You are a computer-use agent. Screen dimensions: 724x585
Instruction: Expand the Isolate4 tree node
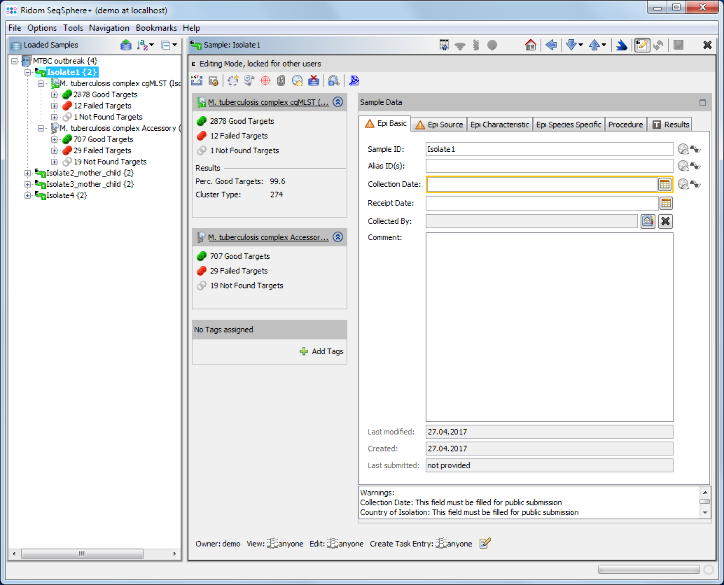(28, 195)
